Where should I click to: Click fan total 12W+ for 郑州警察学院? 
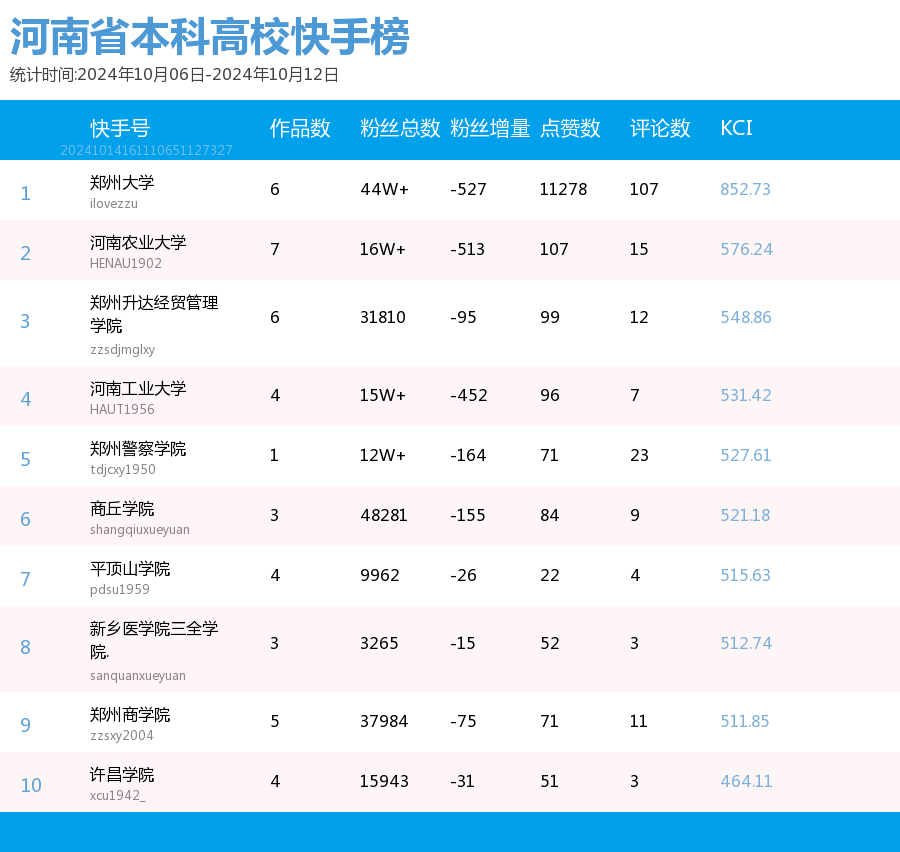pos(383,455)
